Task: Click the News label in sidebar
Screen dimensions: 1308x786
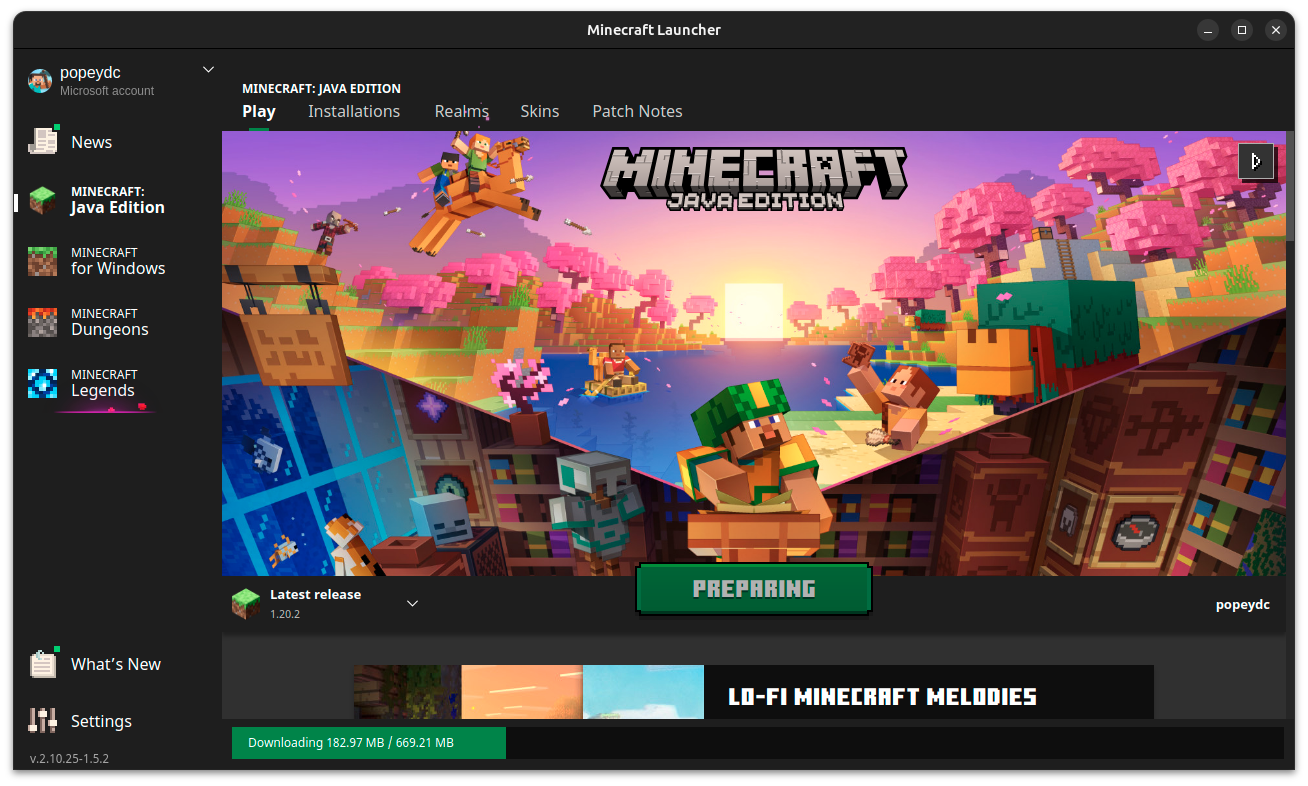Action: [91, 142]
